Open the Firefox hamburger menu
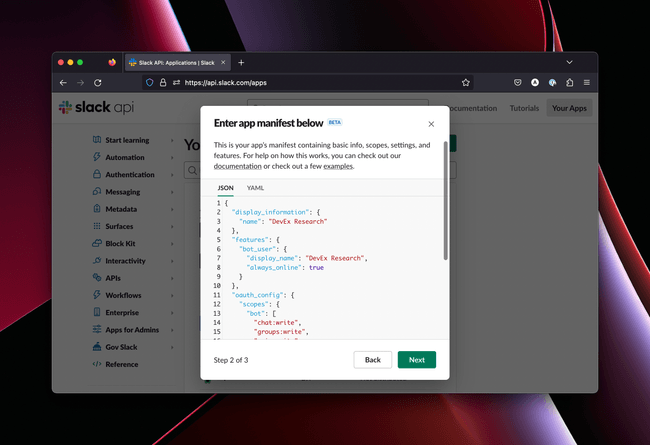The image size is (650, 445). (x=587, y=83)
